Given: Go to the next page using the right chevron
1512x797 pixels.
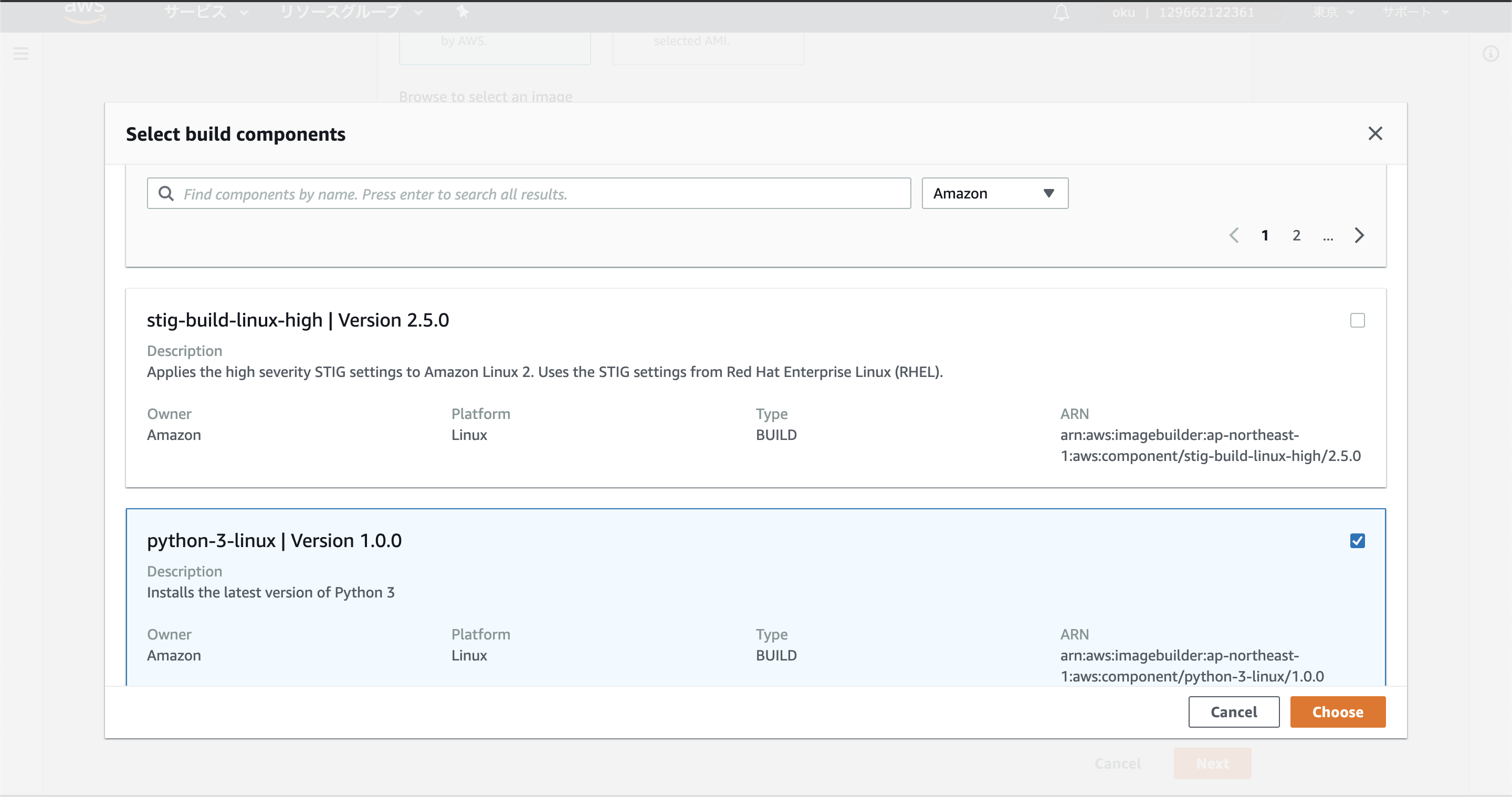Looking at the screenshot, I should point(1359,235).
